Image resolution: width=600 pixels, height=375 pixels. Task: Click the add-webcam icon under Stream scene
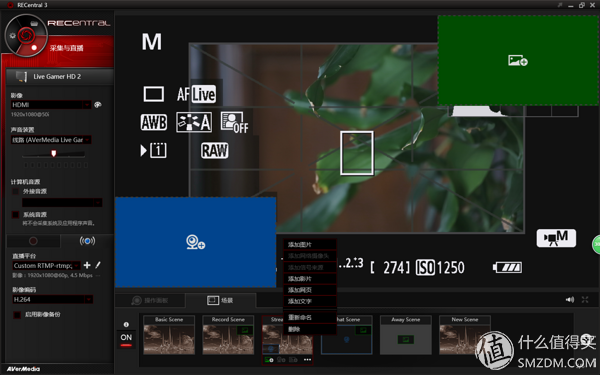click(x=281, y=360)
